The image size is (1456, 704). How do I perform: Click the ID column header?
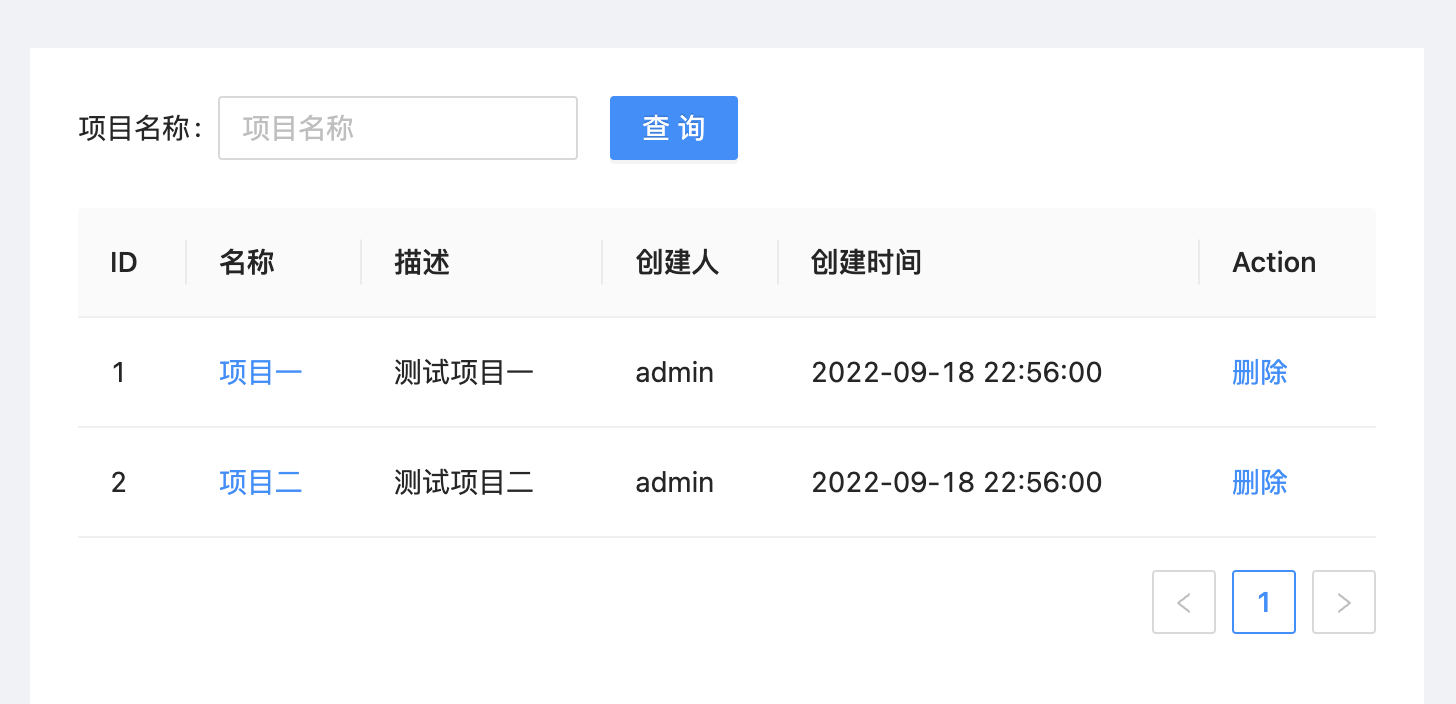click(x=132, y=263)
